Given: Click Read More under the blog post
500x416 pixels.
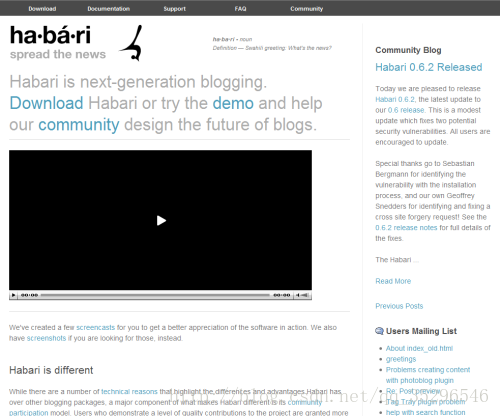Looking at the screenshot, I should pyautogui.click(x=393, y=281).
